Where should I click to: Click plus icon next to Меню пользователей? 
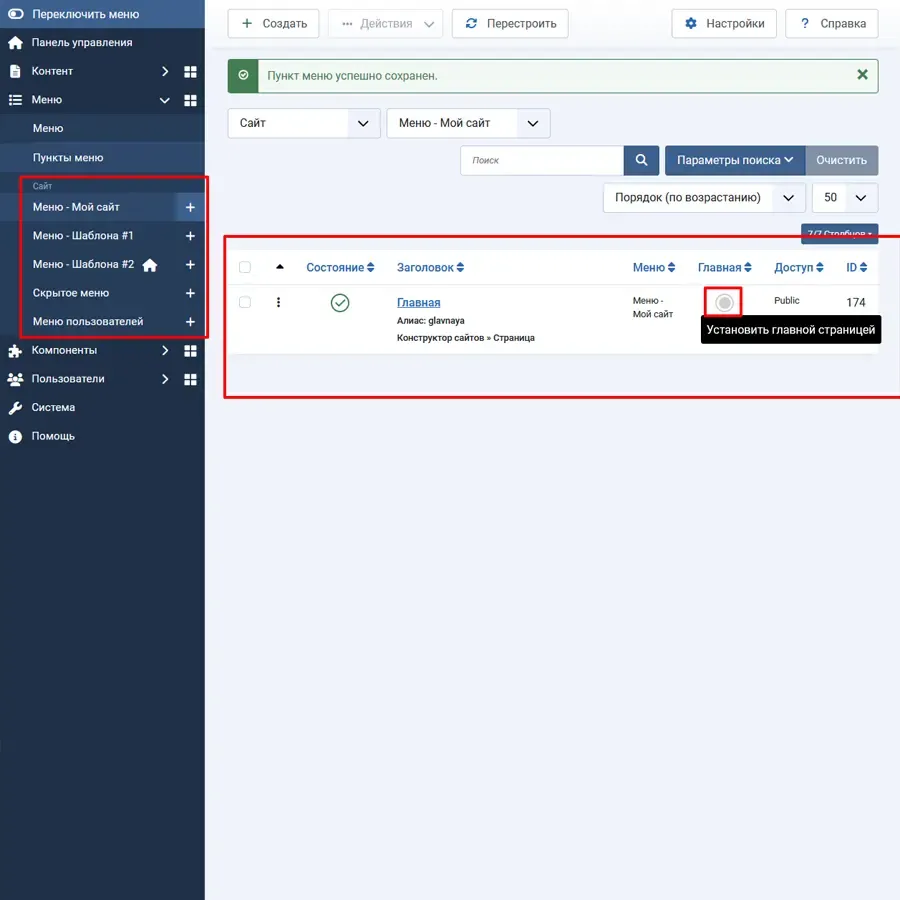pyautogui.click(x=190, y=322)
